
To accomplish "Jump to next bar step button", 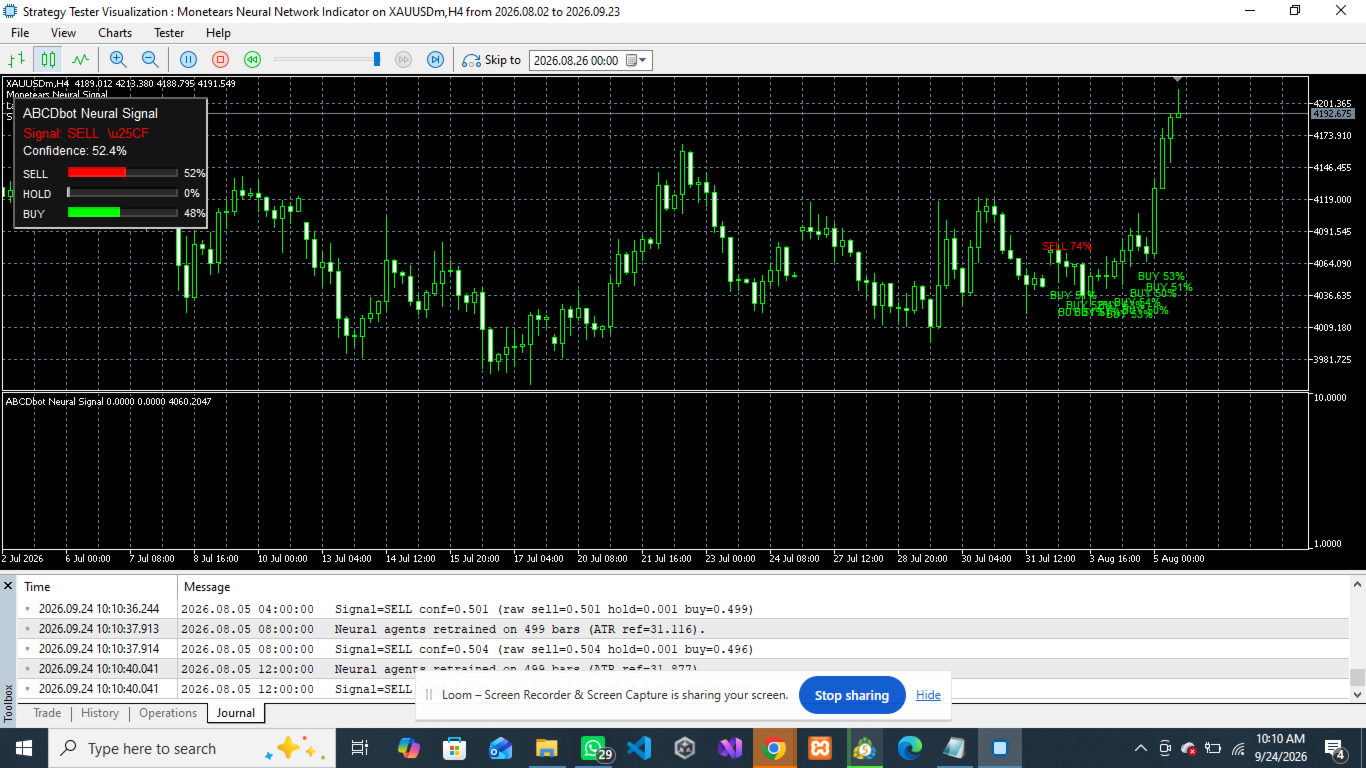I will pyautogui.click(x=435, y=60).
